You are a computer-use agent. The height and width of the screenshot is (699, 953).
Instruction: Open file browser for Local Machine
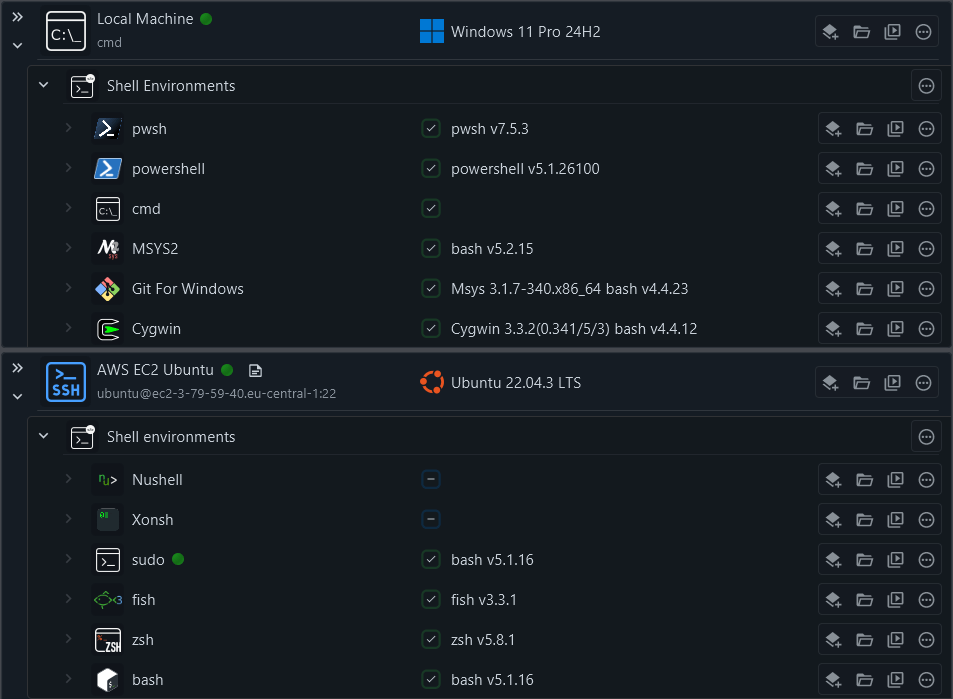(x=861, y=32)
